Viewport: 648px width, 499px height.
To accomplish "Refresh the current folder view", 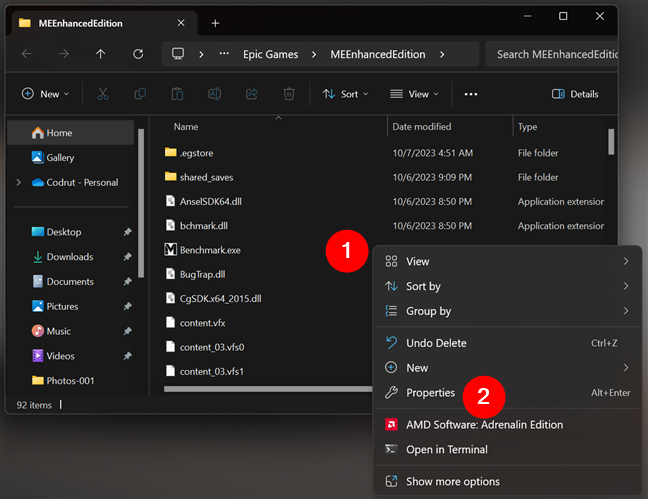I will [x=138, y=54].
